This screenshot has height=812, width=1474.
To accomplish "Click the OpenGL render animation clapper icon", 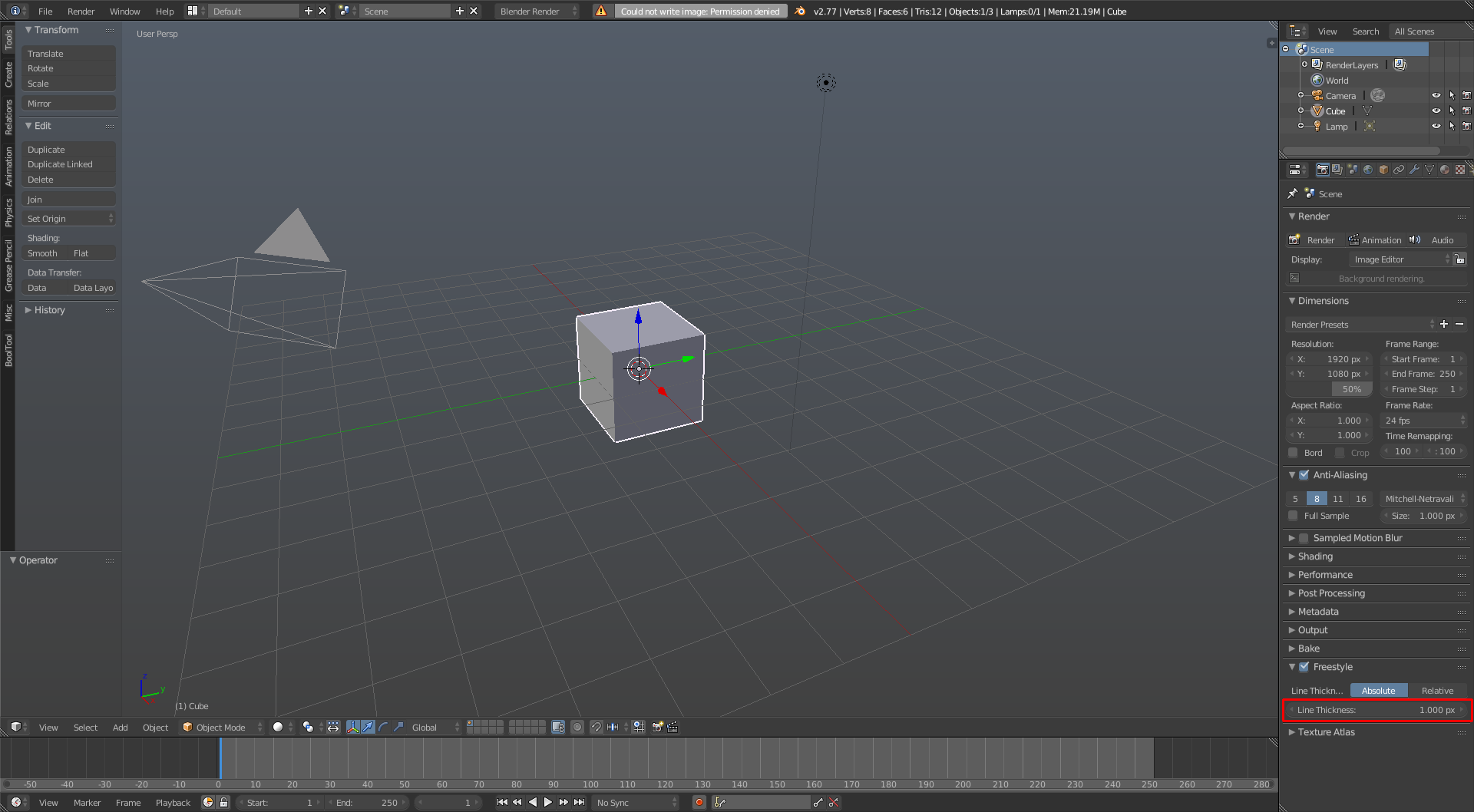I will point(673,727).
